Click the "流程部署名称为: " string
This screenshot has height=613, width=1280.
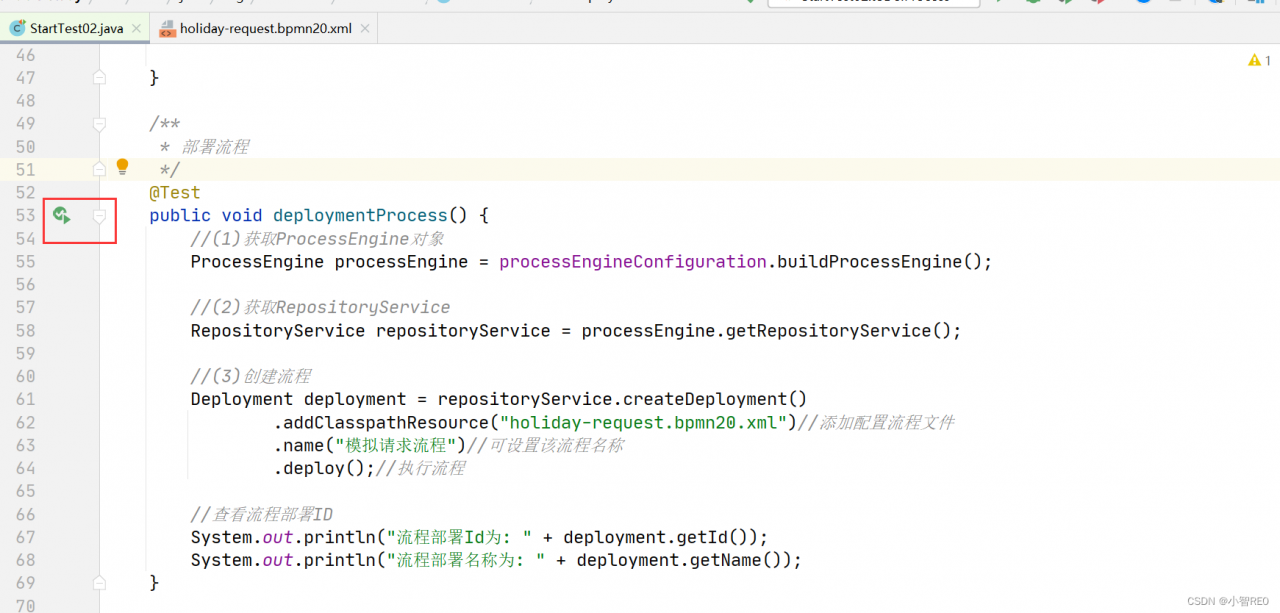[x=466, y=560]
